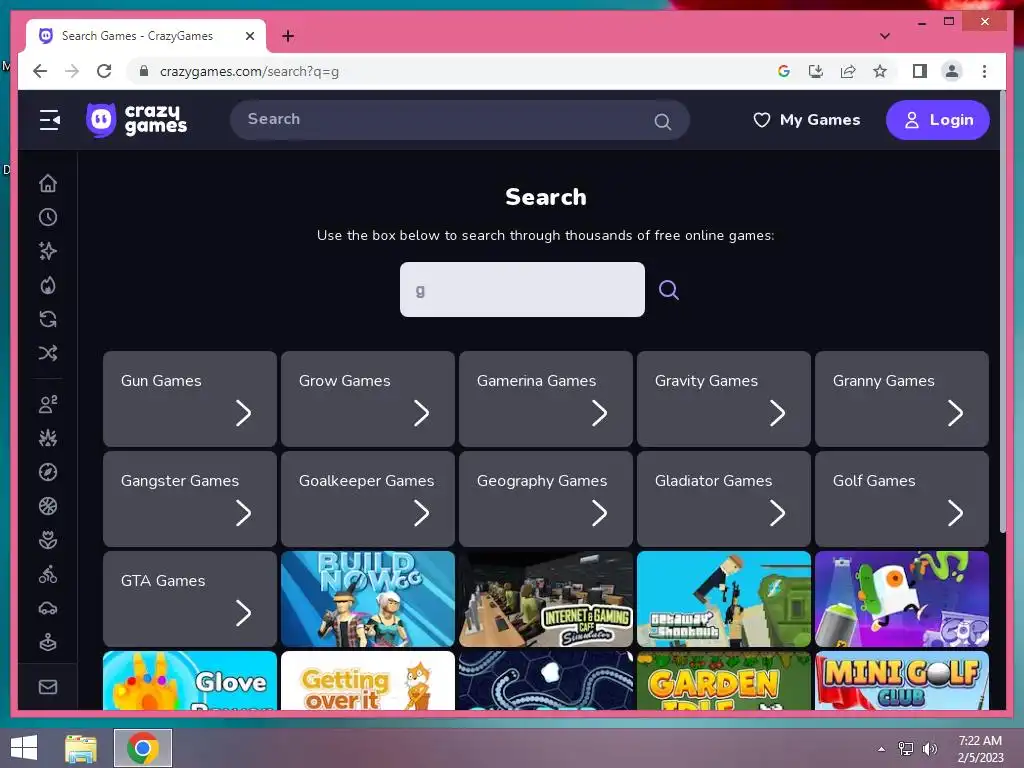
Task: Open the Contact envelope icon in sidebar
Action: click(x=48, y=687)
